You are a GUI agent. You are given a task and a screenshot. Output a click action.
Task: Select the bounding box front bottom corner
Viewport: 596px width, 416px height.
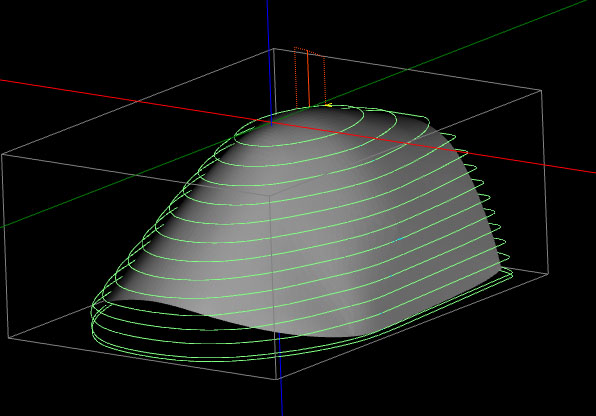point(277,379)
